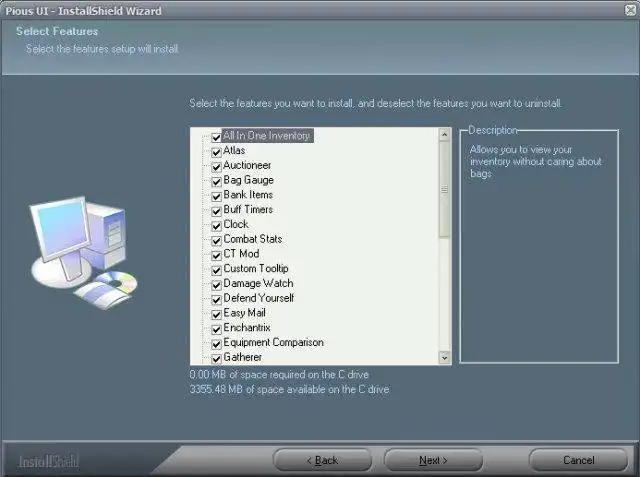Select the Bank Items feature name
Screen dimensions: 640x477
pos(248,195)
